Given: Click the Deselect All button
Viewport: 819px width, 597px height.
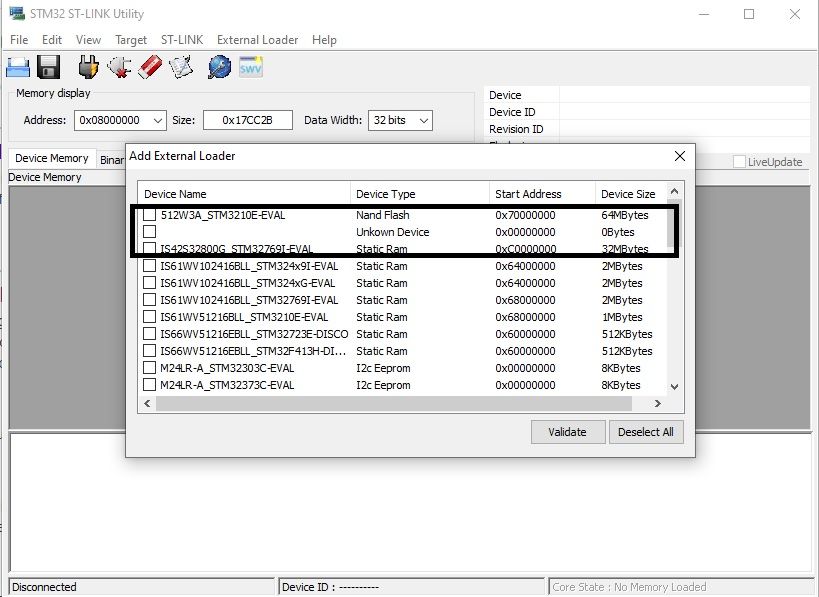Looking at the screenshot, I should pos(646,432).
